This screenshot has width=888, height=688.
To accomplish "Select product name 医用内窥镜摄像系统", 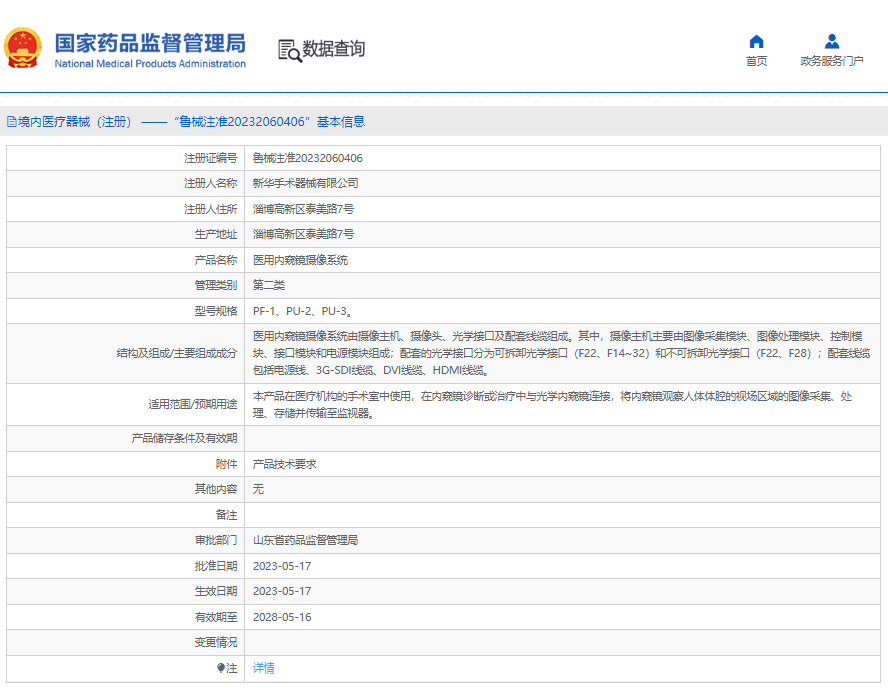I will (x=300, y=260).
